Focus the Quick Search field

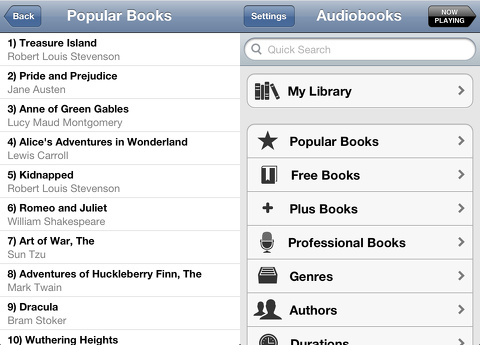pyautogui.click(x=360, y=49)
